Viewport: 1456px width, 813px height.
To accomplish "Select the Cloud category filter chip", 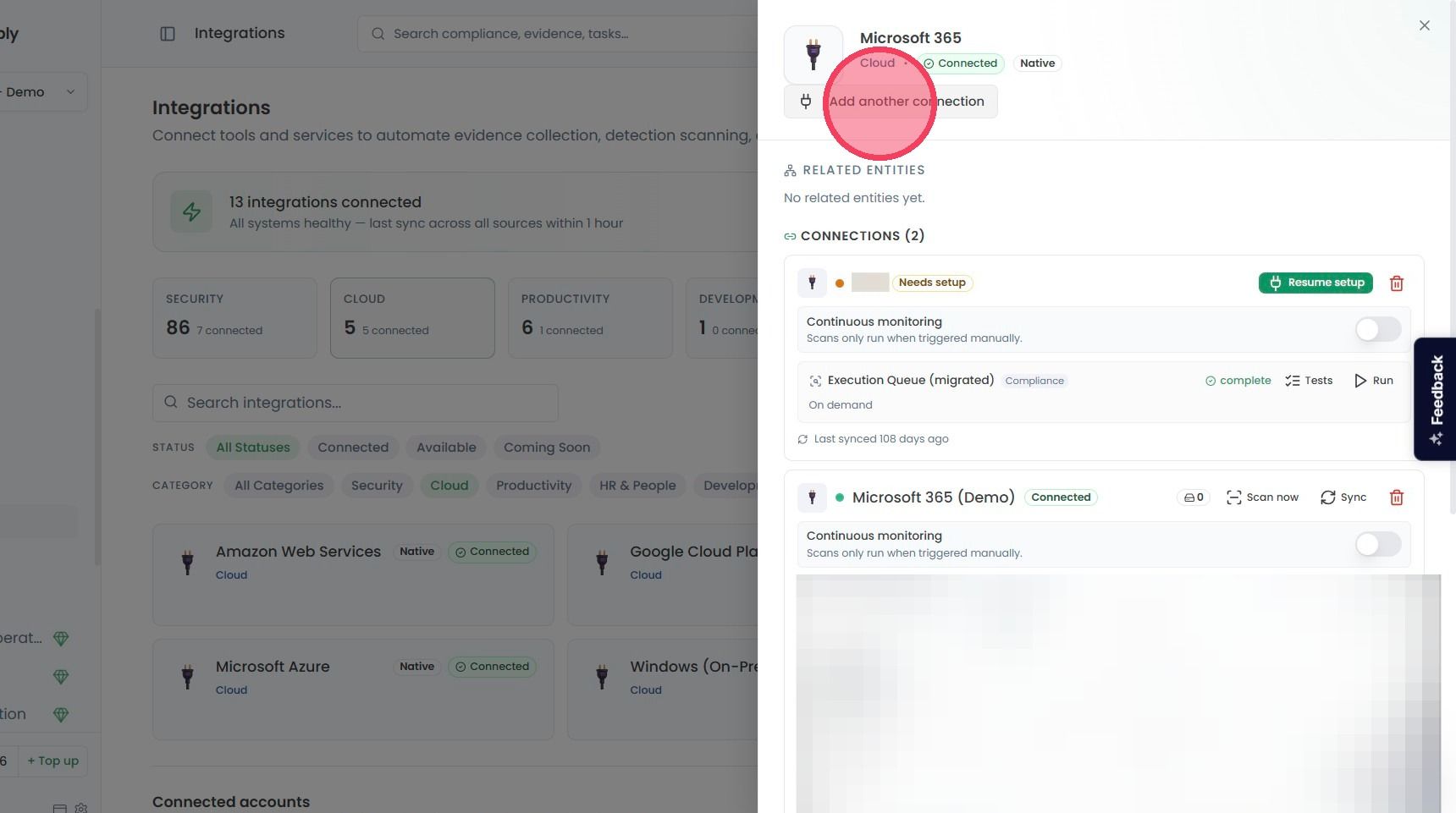I will pyautogui.click(x=449, y=486).
